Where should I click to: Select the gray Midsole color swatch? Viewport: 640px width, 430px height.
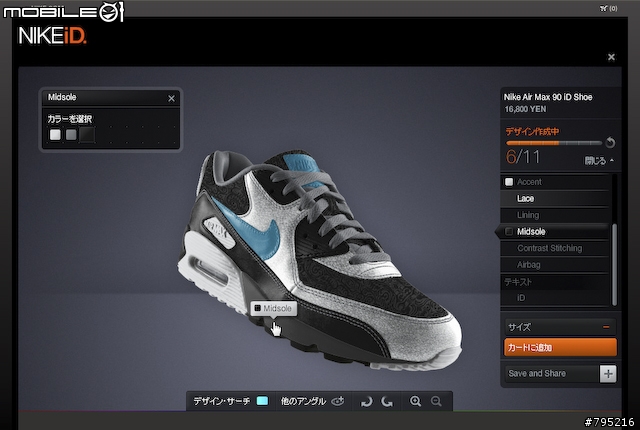click(x=71, y=135)
